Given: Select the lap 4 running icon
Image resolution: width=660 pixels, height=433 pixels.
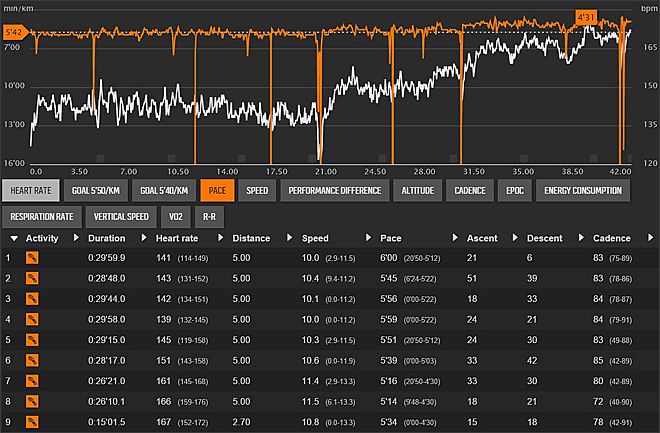Looking at the screenshot, I should point(32,319).
